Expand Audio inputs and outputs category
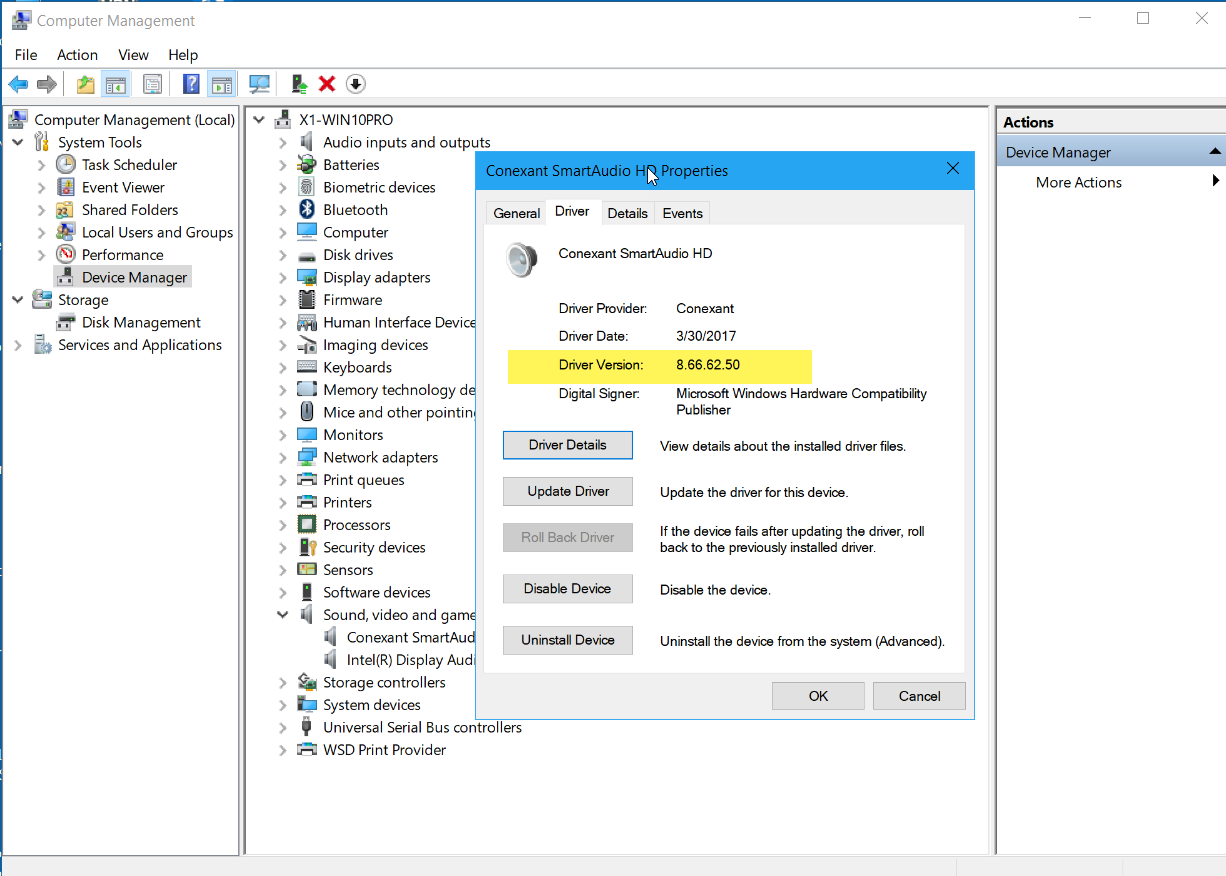 (x=283, y=142)
